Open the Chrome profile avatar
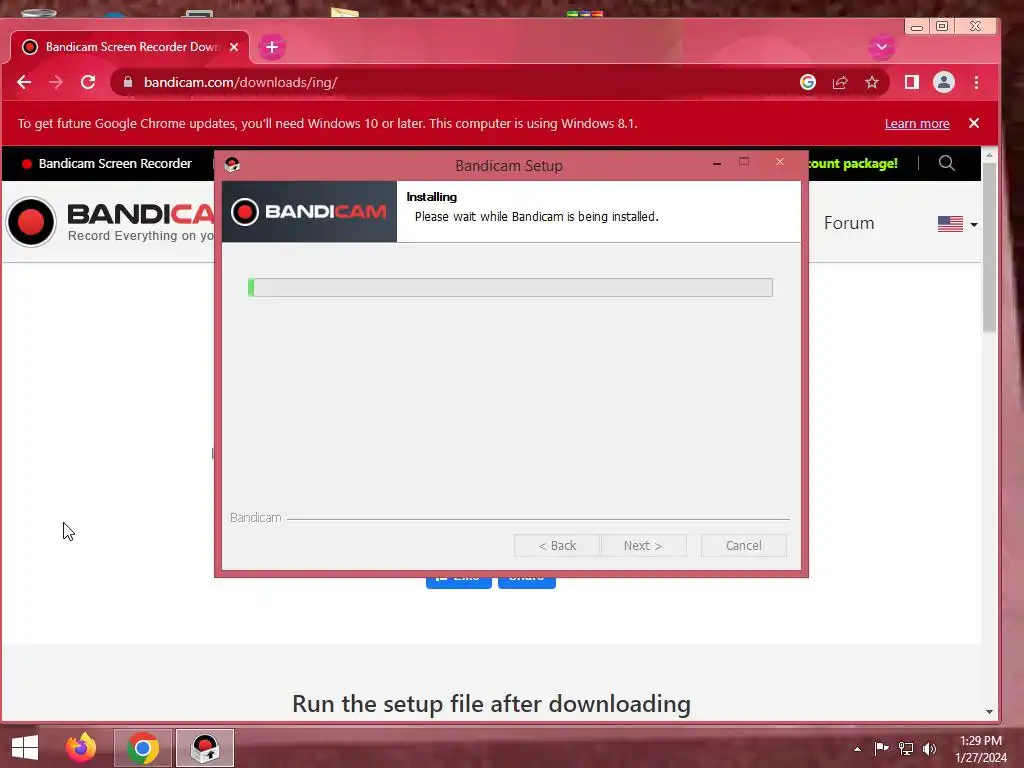This screenshot has height=768, width=1024. (944, 82)
